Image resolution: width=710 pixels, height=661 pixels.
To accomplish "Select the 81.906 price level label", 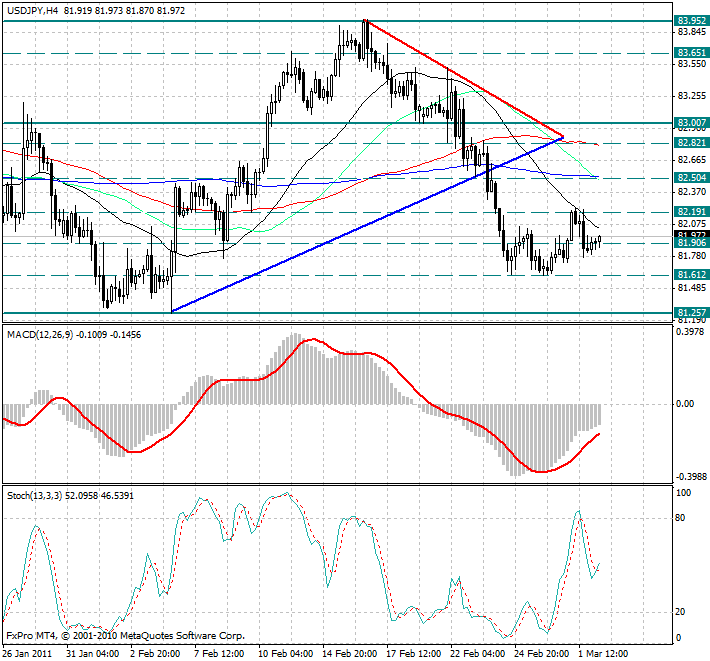I will (691, 243).
